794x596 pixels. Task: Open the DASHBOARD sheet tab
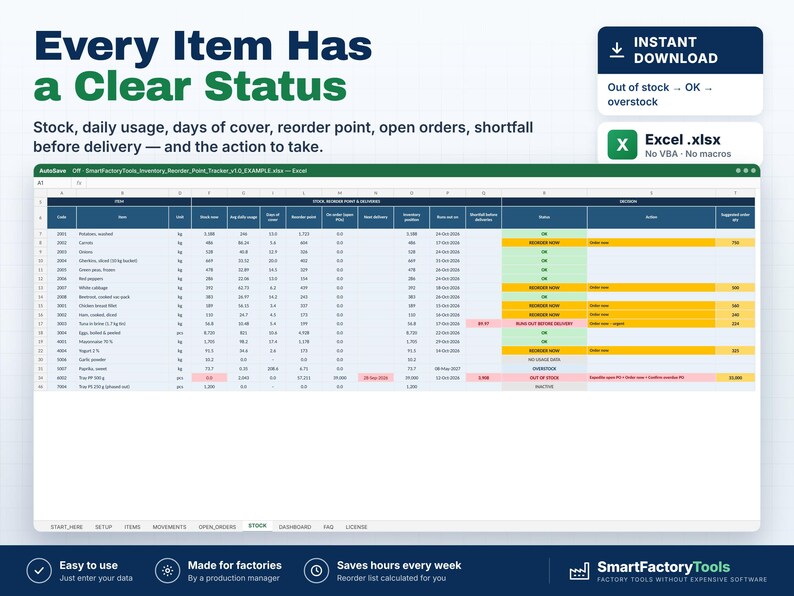click(x=295, y=527)
